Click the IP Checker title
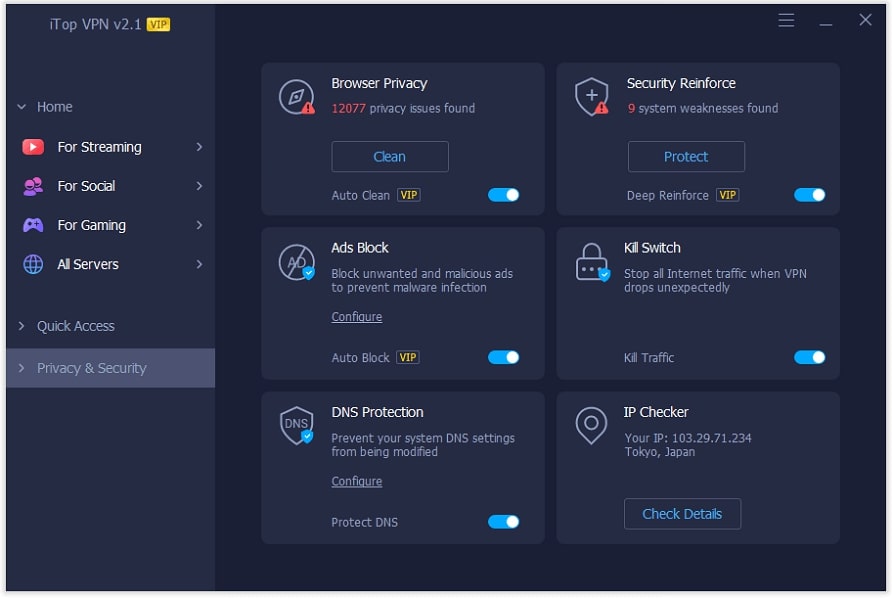893x600 pixels. (656, 412)
